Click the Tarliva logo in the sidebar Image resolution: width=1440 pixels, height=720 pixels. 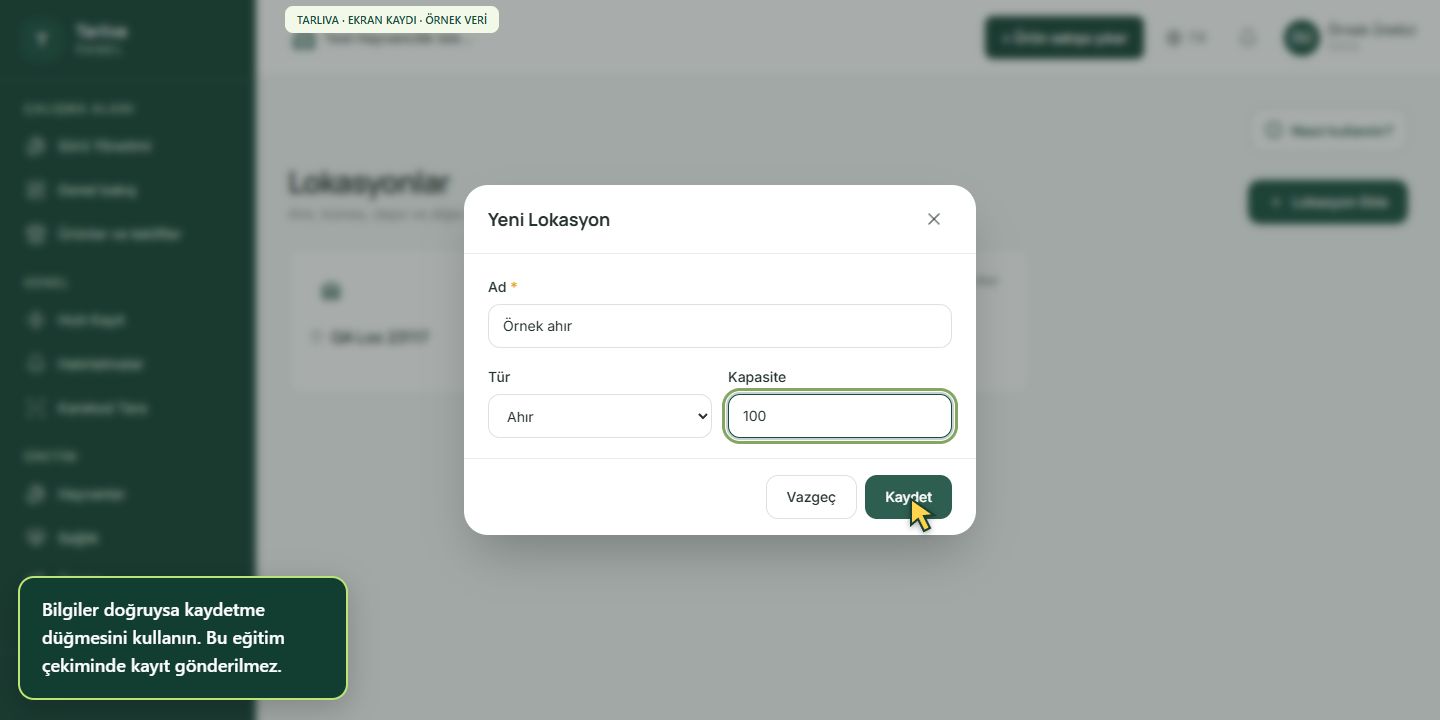pos(41,38)
